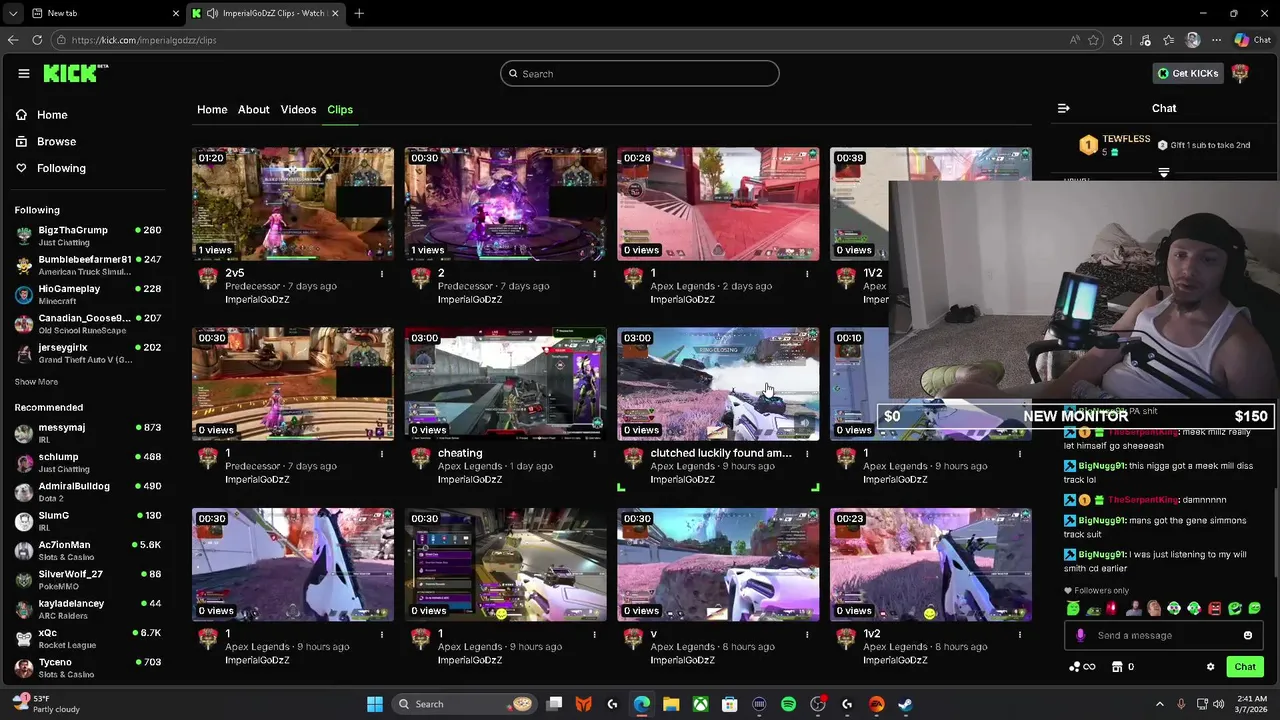Screen dimensions: 1280x720
Task: Switch to channel About tab
Action: 254,109
